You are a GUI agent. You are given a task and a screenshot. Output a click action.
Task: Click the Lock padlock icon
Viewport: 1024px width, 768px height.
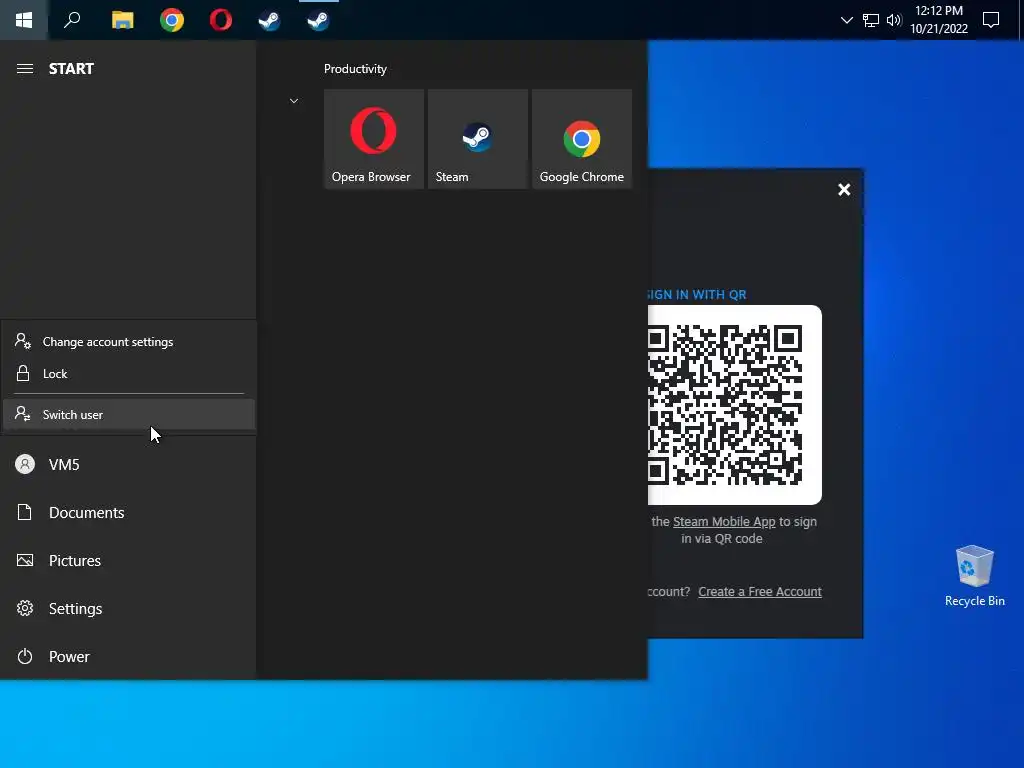(x=23, y=374)
